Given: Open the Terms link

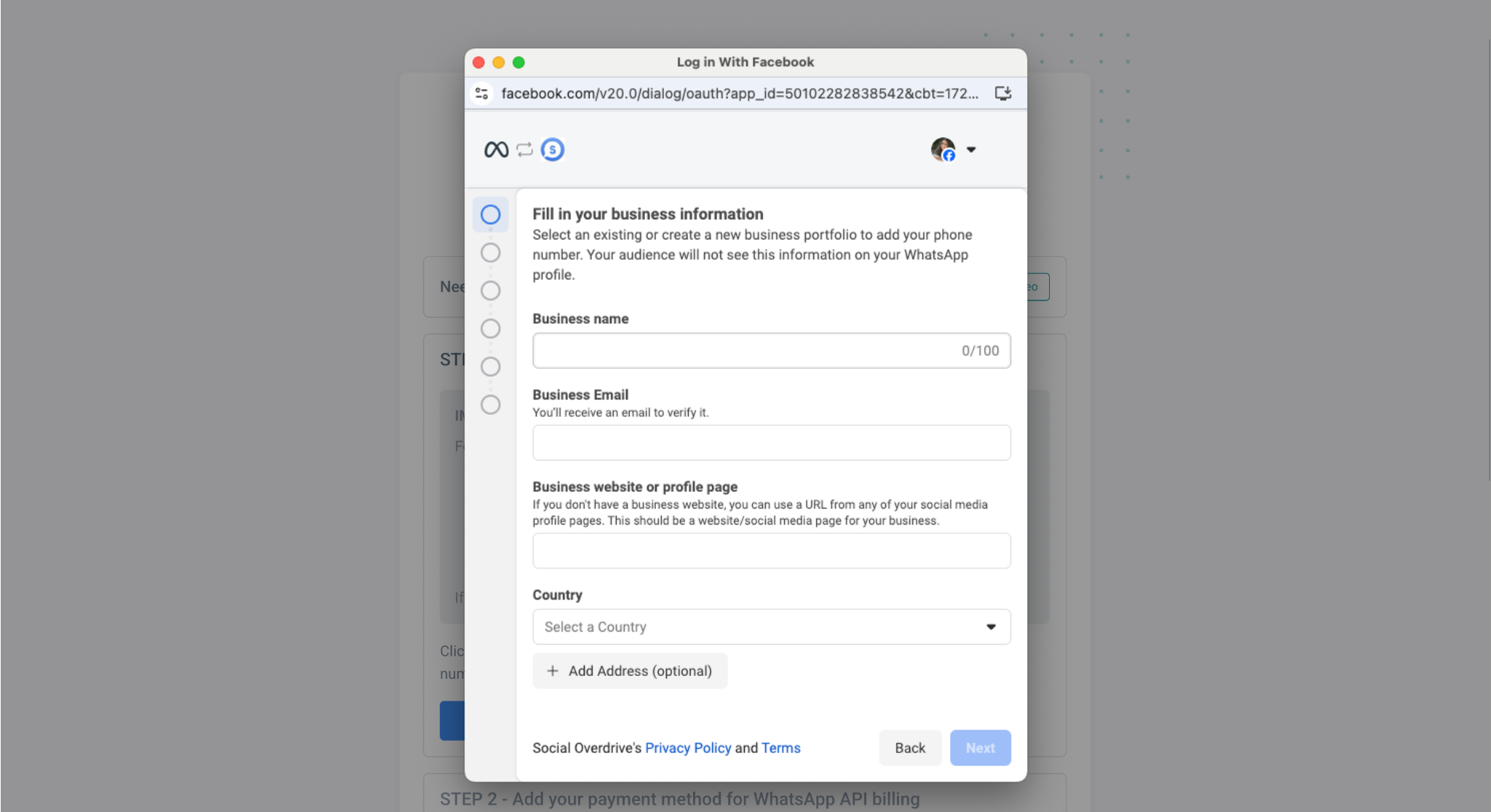Looking at the screenshot, I should tap(780, 748).
